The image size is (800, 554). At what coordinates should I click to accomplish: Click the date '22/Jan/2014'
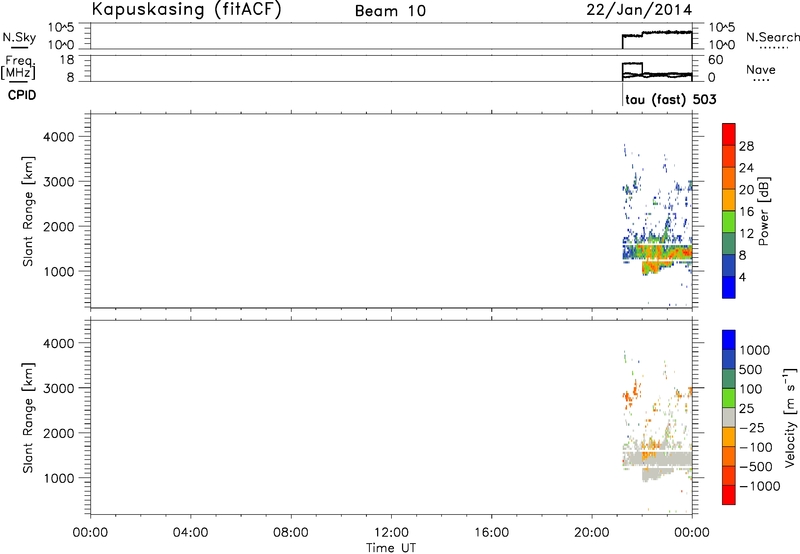(639, 10)
